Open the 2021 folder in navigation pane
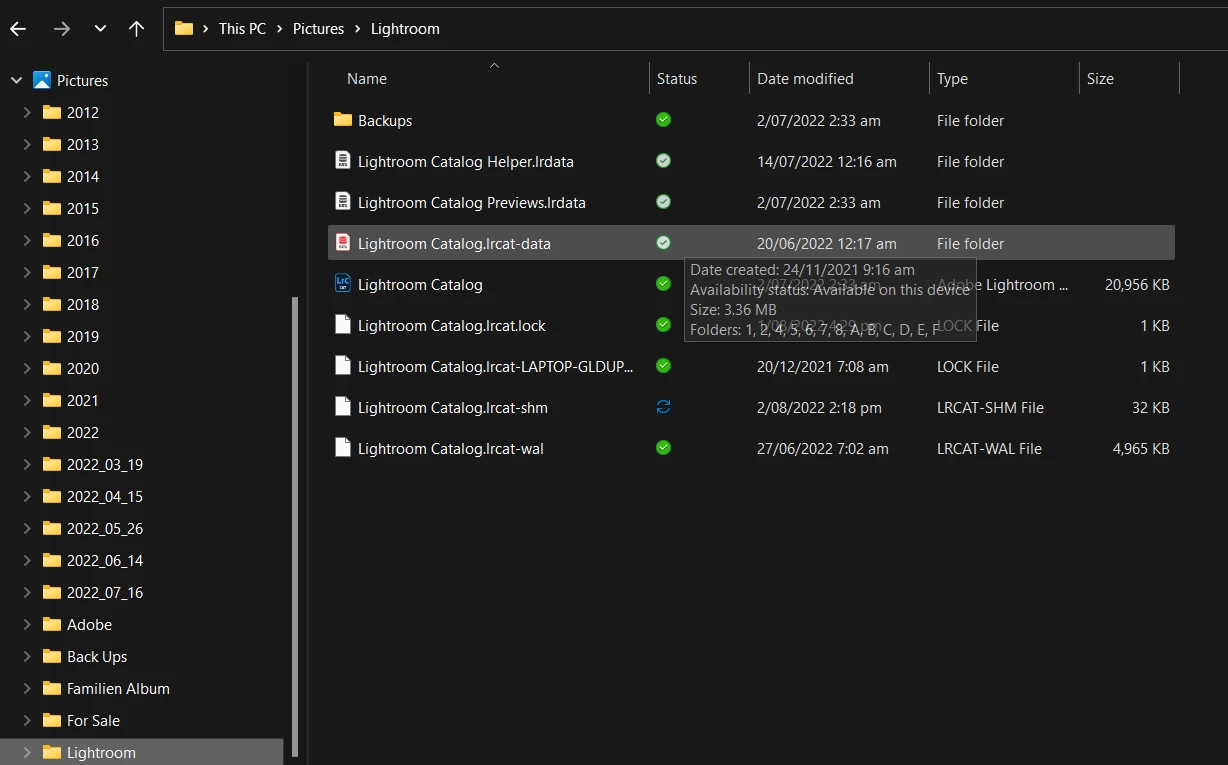The height and width of the screenshot is (765, 1228). pos(82,401)
